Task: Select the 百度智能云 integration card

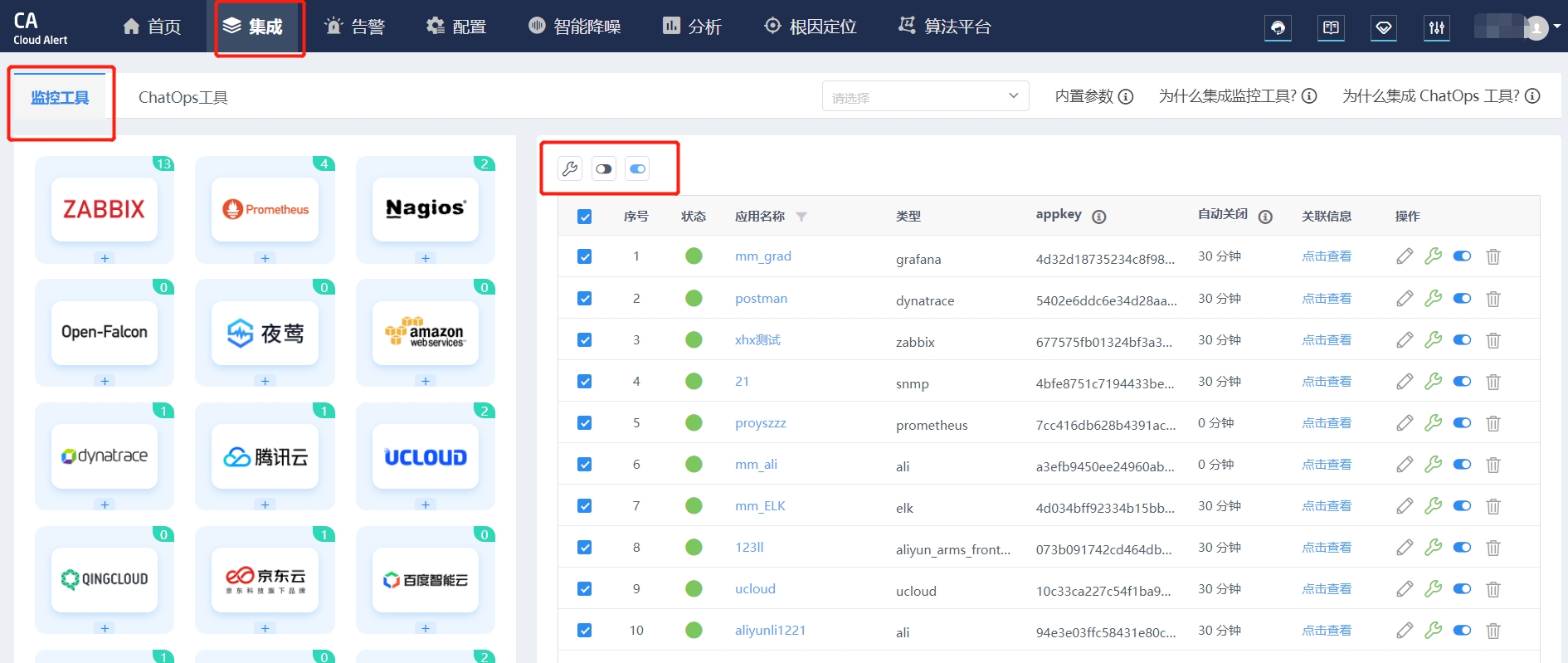Action: click(426, 580)
